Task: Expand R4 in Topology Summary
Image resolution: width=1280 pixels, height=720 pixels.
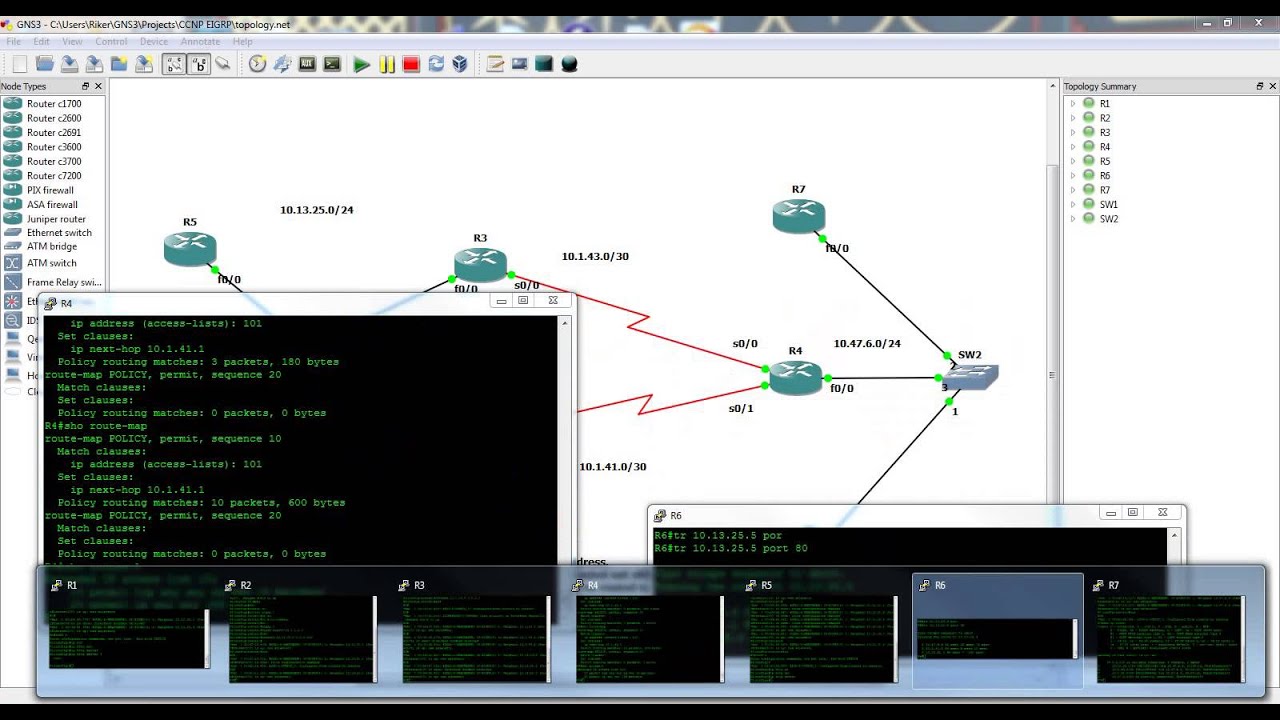Action: 1073,147
